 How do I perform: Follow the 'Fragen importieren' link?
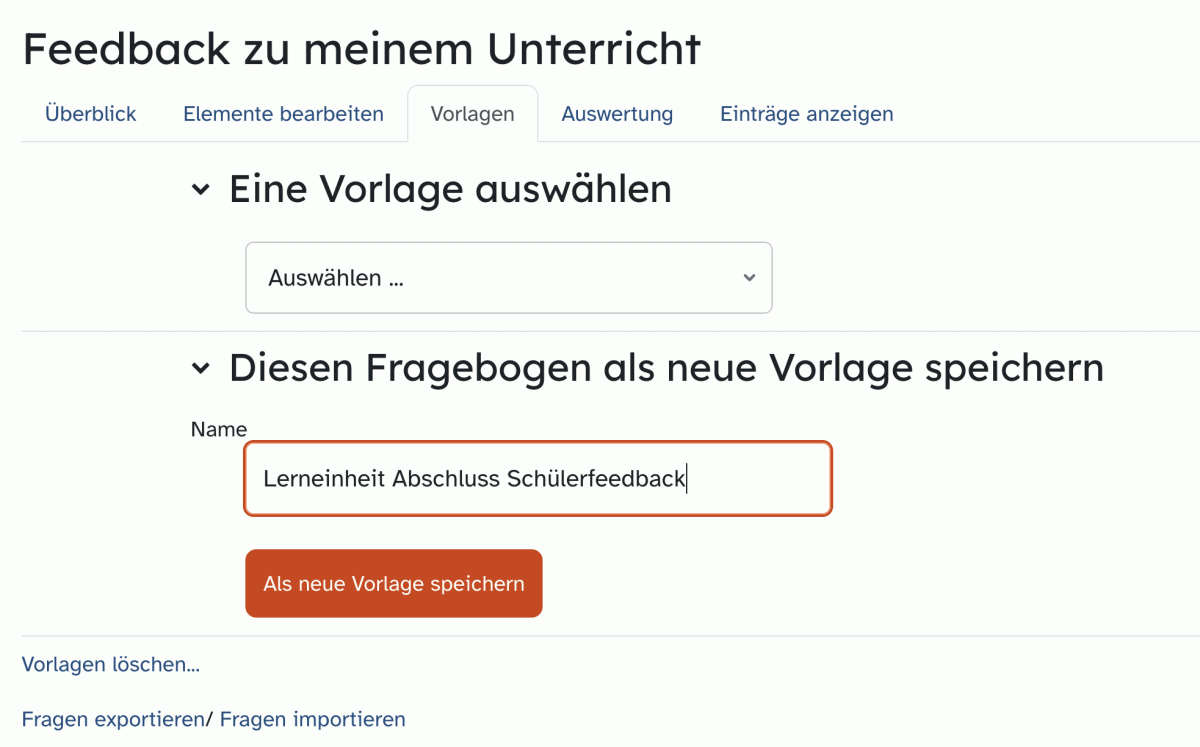[x=313, y=719]
